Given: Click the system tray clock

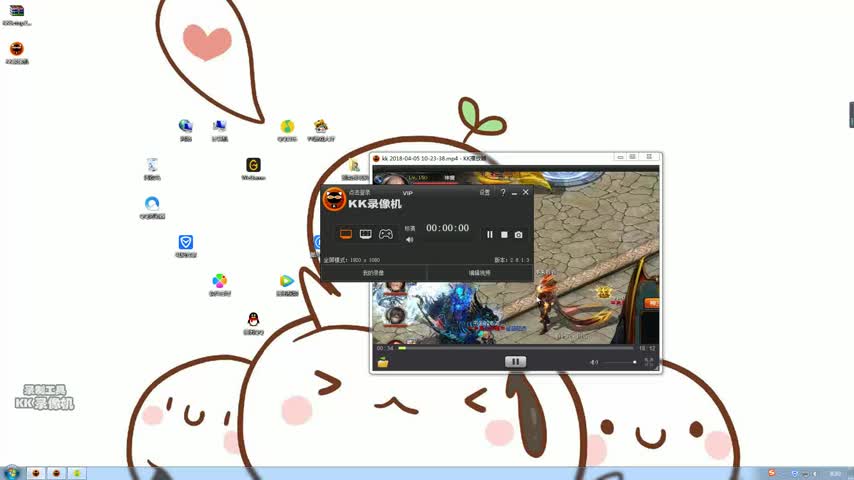Looking at the screenshot, I should pyautogui.click(x=835, y=473).
